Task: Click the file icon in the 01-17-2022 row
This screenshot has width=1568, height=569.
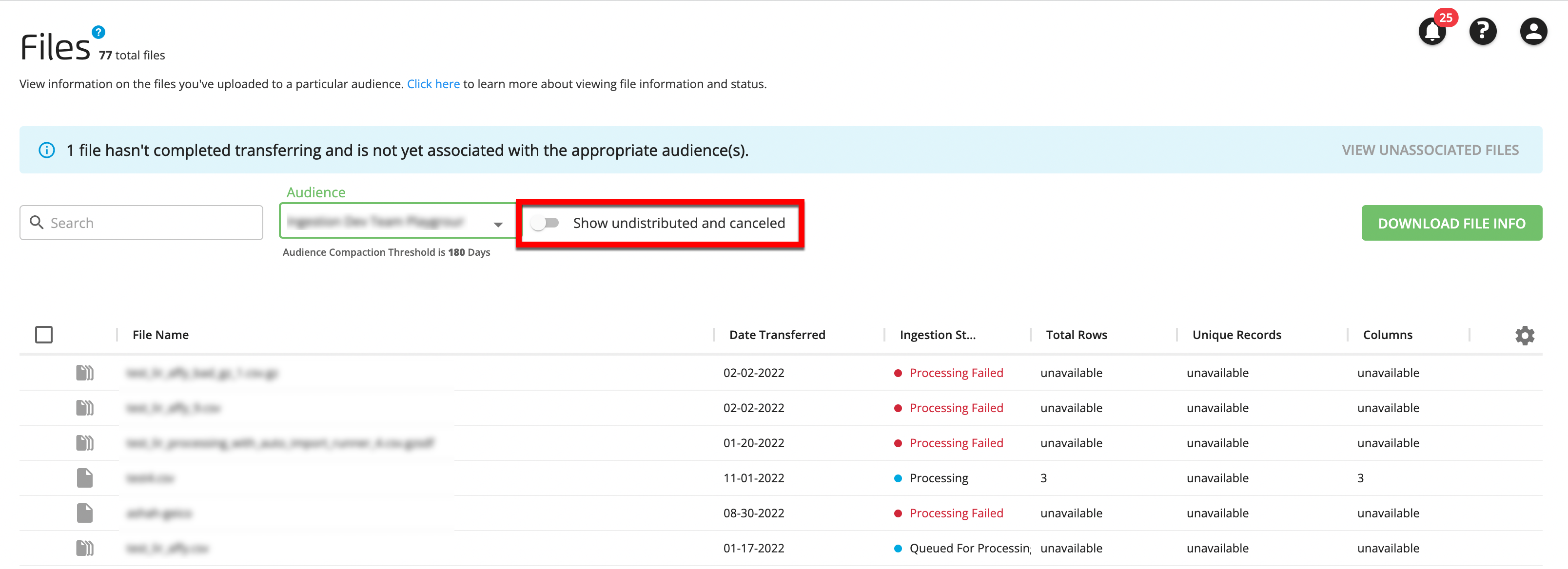Action: (x=85, y=549)
